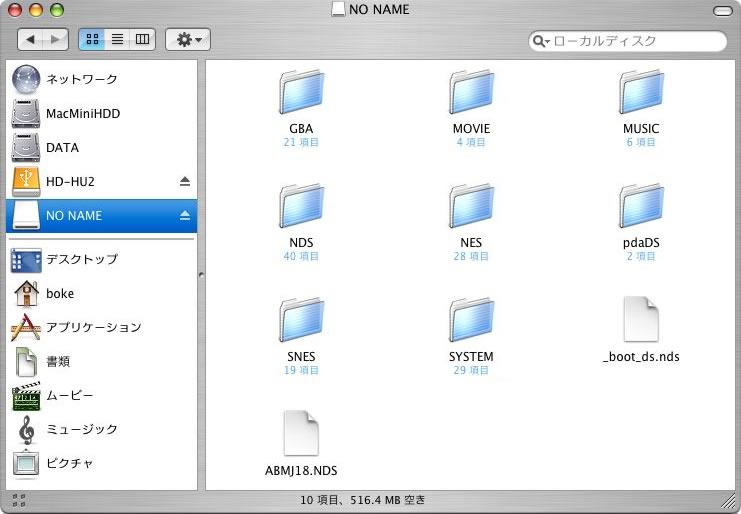Click the sidebar divider handle dot
The image size is (741, 514).
click(x=201, y=274)
